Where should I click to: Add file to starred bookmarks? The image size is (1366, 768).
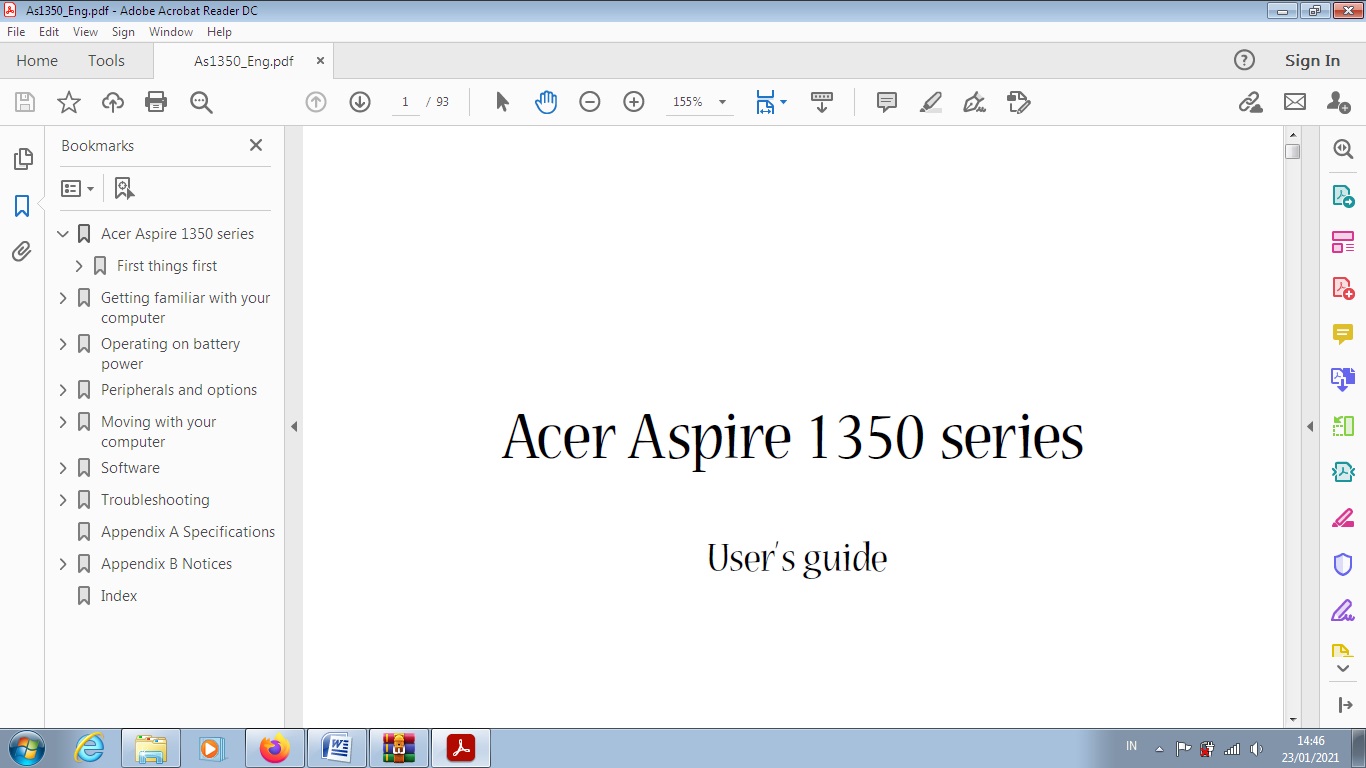click(69, 102)
